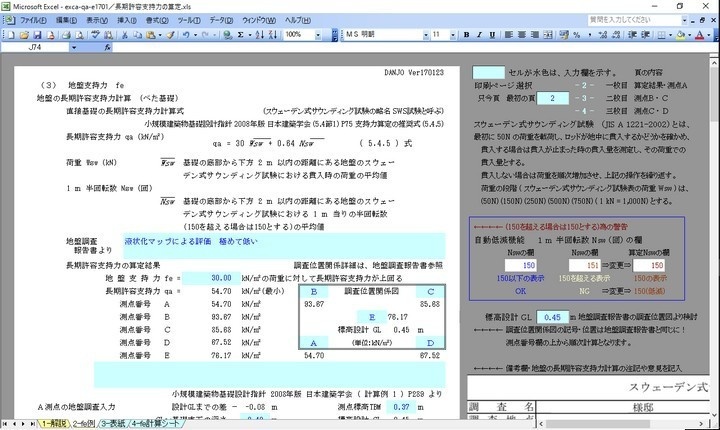Click the Center alignment icon
The width and height of the screenshot is (720, 430).
click(x=522, y=35)
